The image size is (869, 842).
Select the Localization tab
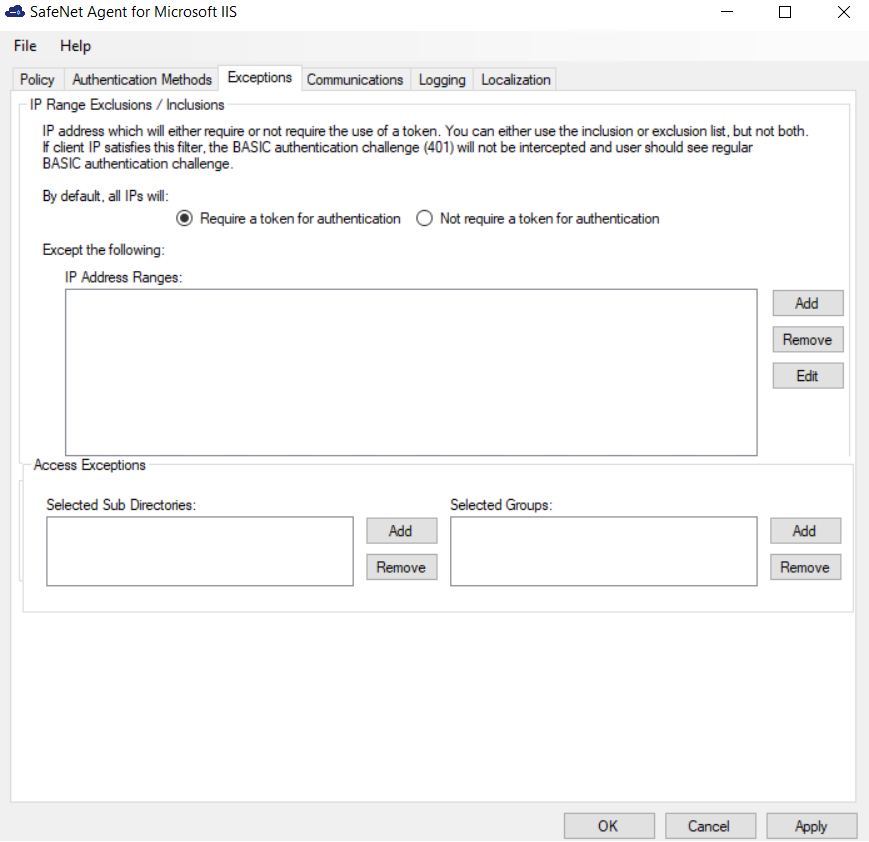515,80
